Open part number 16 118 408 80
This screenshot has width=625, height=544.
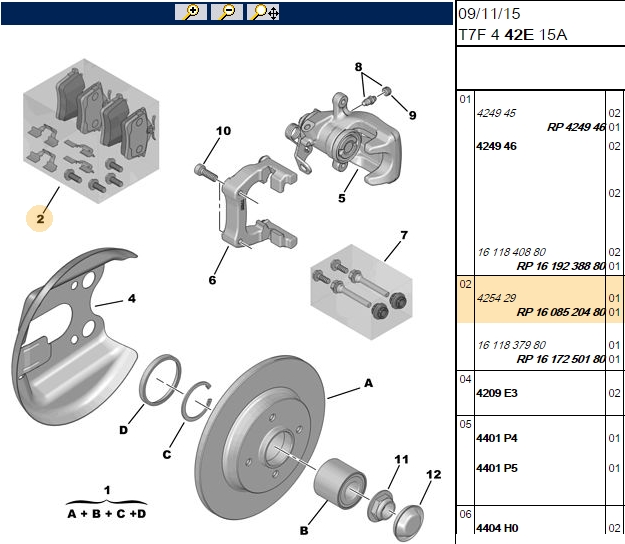(x=511, y=252)
